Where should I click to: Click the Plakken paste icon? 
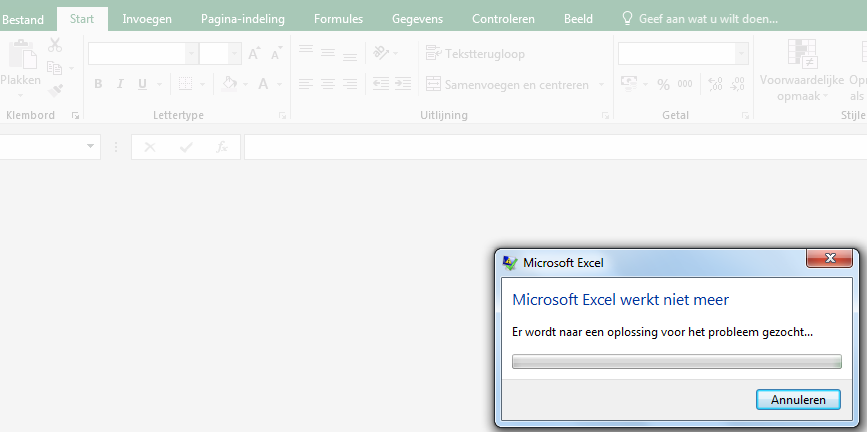click(x=23, y=55)
